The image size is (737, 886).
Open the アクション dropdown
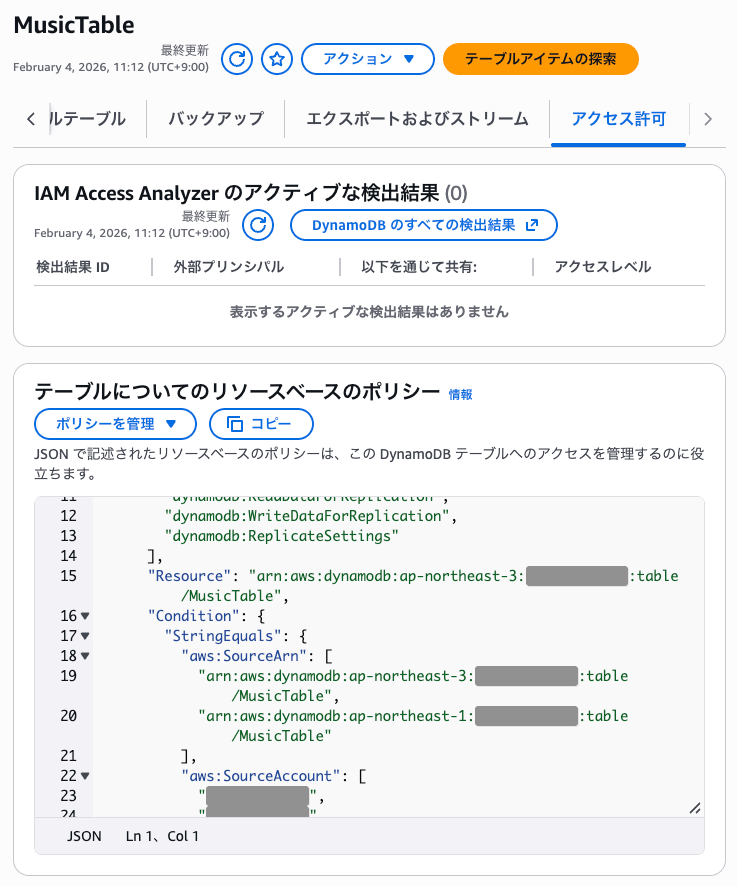coord(367,59)
